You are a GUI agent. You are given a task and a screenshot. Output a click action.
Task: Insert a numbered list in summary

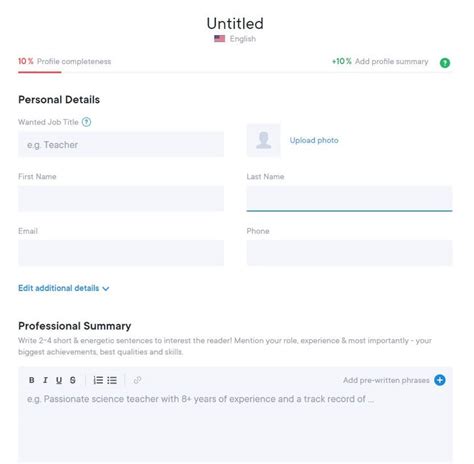coord(98,380)
